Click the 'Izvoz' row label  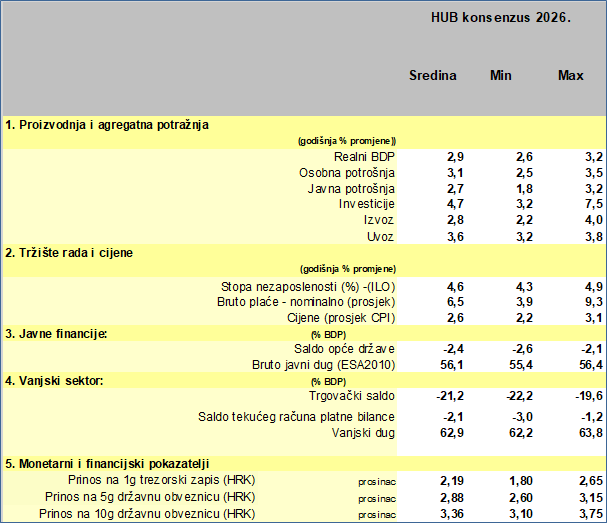[379, 220]
